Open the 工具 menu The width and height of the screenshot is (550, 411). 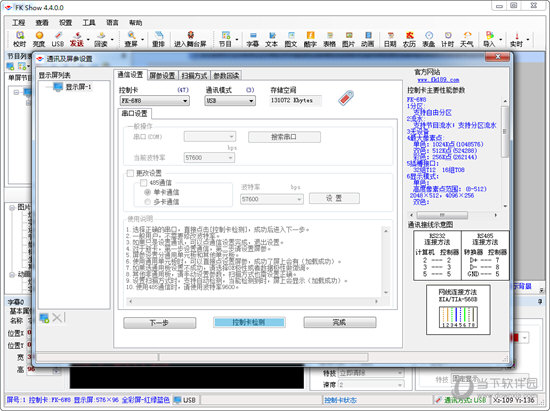(89, 22)
